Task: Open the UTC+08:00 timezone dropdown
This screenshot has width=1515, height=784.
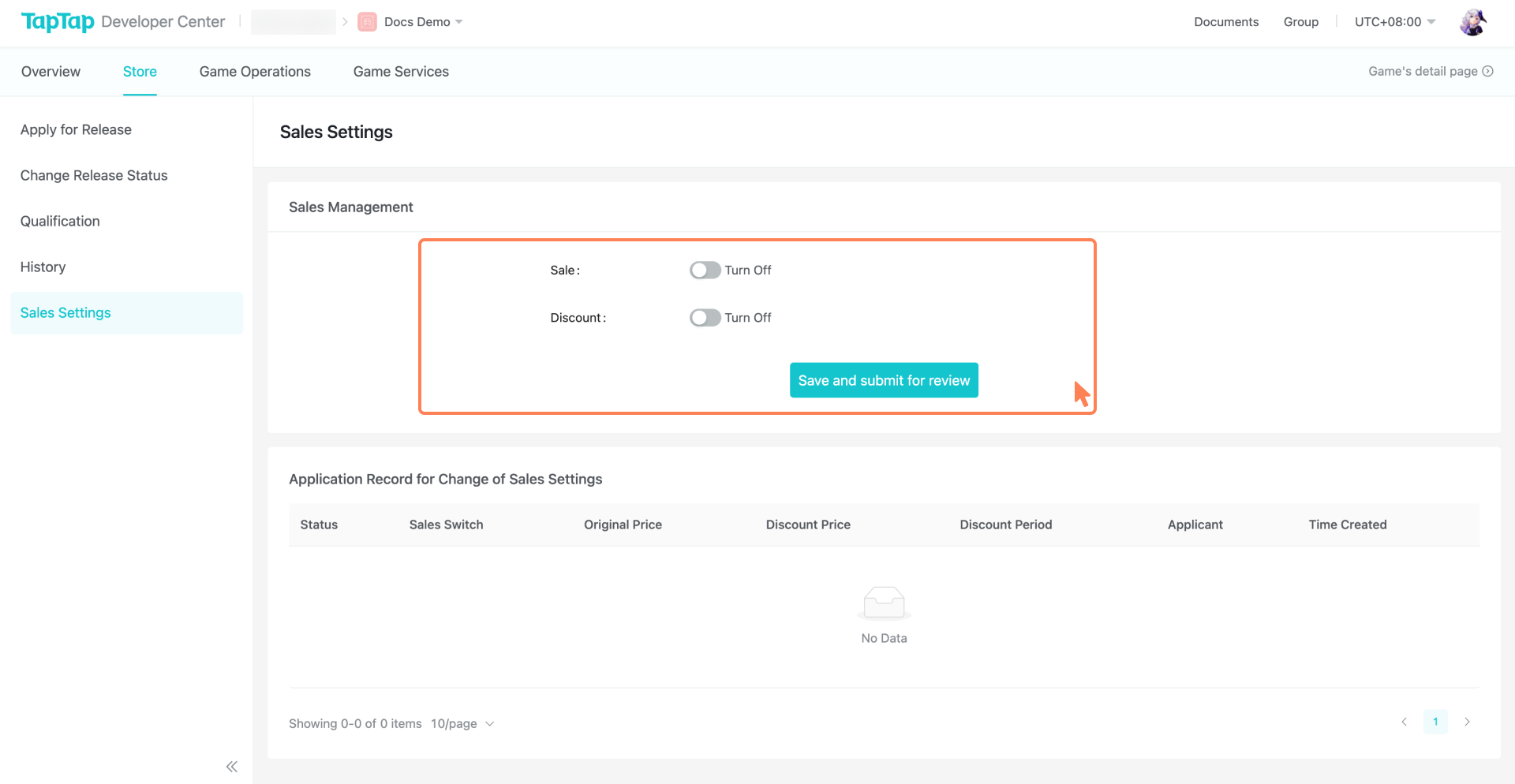Action: point(1393,21)
